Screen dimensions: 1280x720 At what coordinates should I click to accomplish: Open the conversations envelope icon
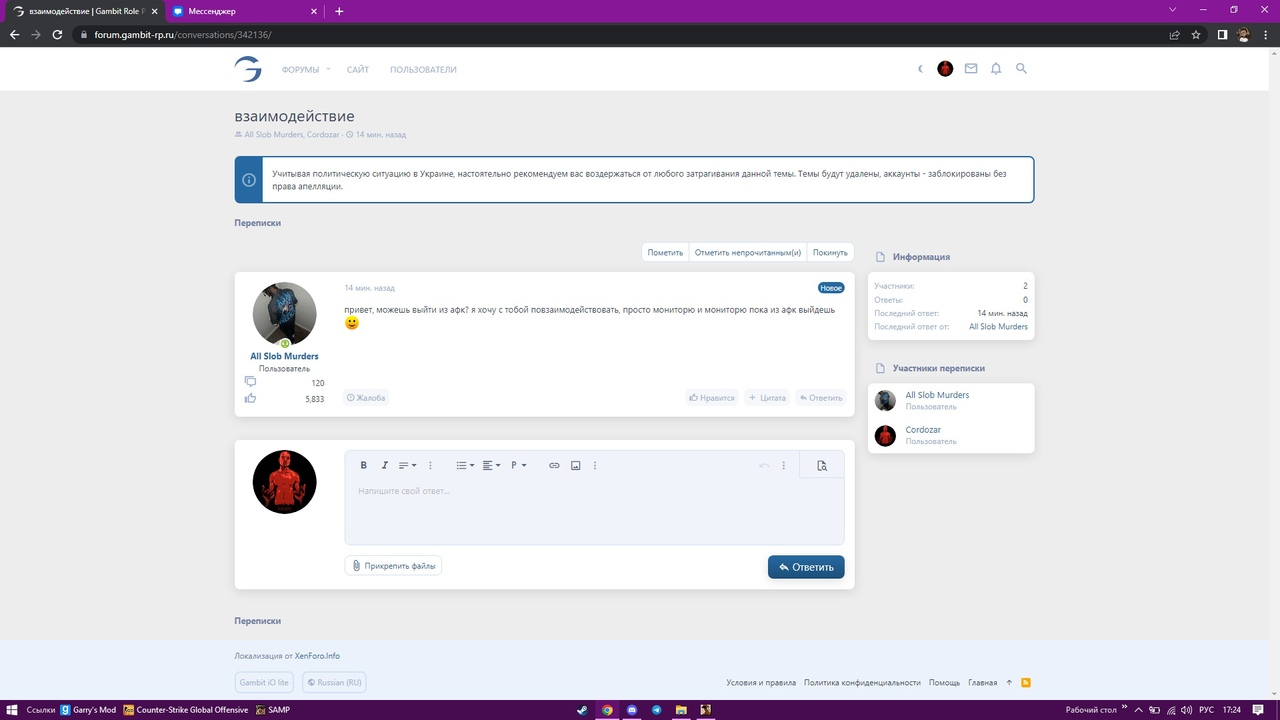[x=971, y=69]
